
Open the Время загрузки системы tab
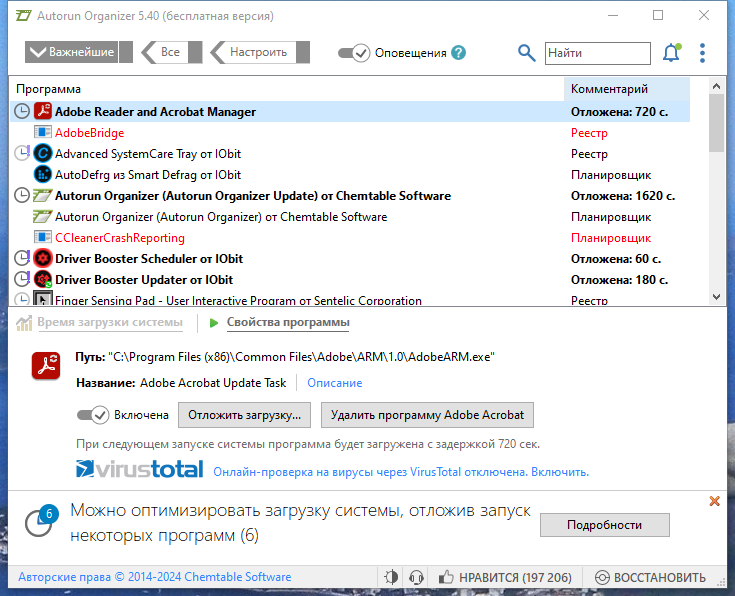click(110, 322)
